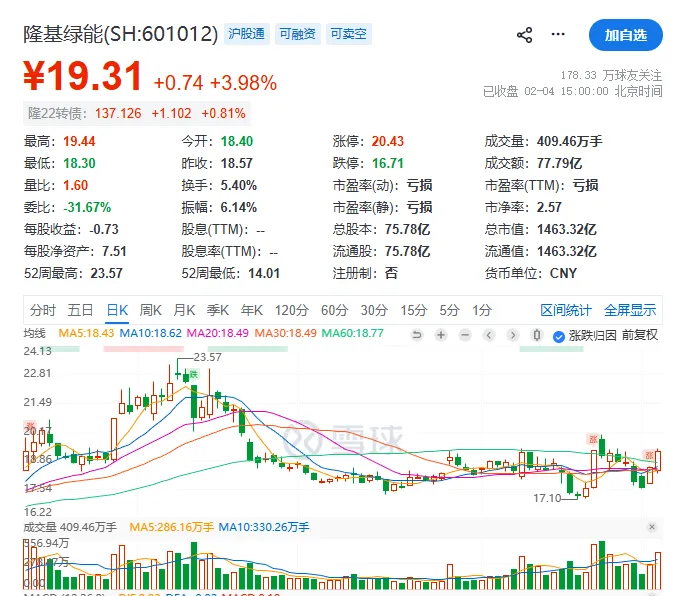The width and height of the screenshot is (683, 596).
Task: Select the 日K chart tab
Action: click(x=117, y=310)
